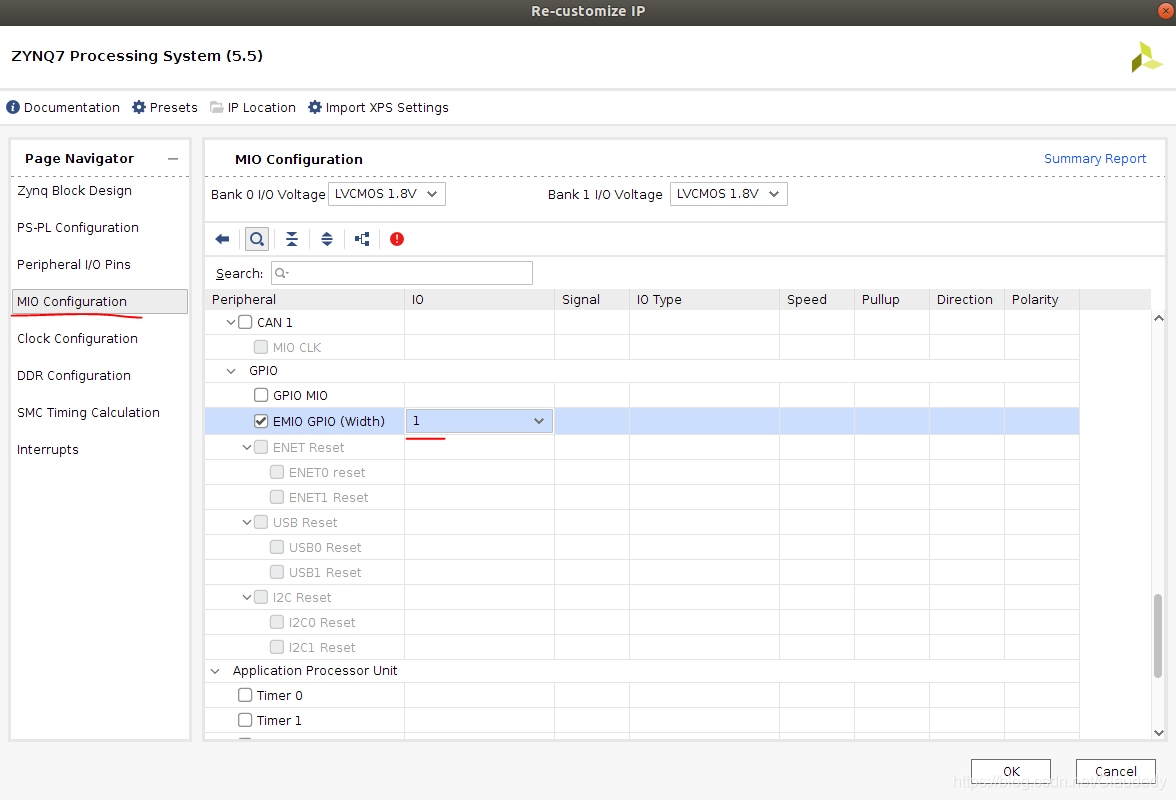Click the ENET Reset checkbox
The image size is (1176, 800).
point(261,447)
